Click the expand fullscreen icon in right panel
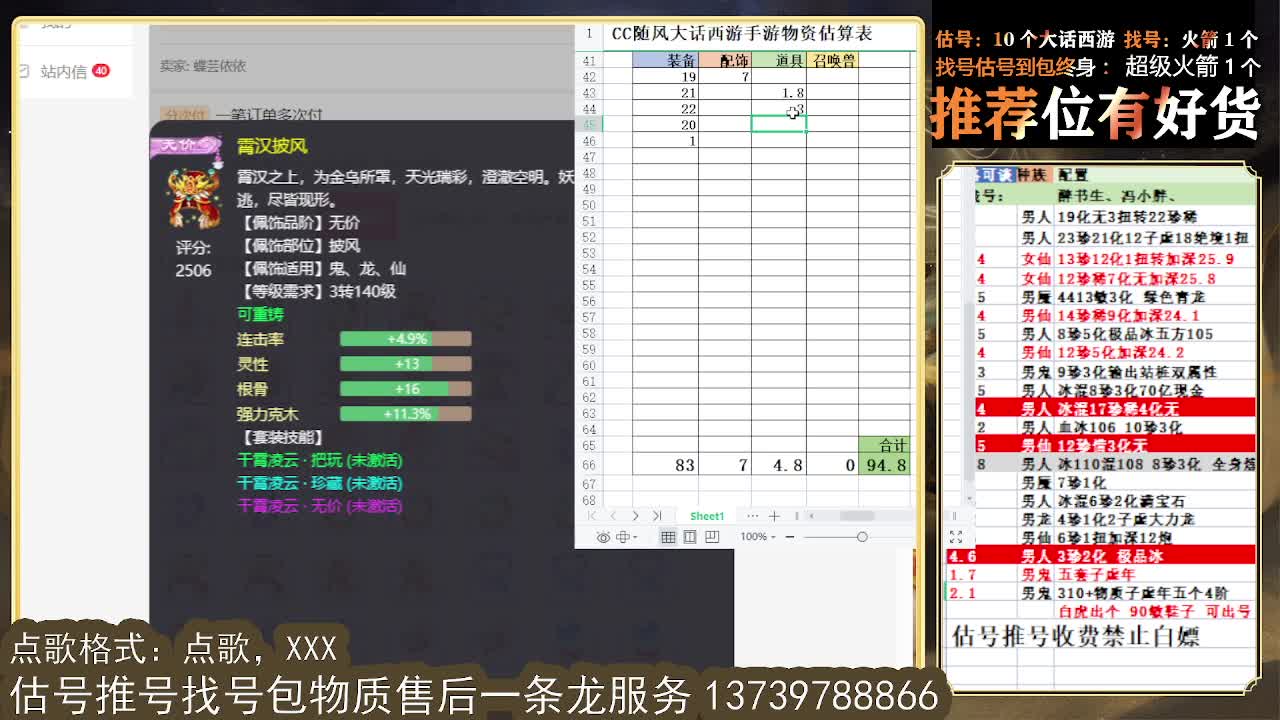Screen dimensions: 1280x720 956,537
